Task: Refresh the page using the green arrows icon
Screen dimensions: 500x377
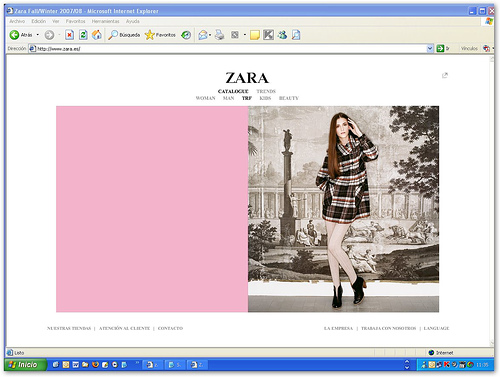Action: coord(83,35)
